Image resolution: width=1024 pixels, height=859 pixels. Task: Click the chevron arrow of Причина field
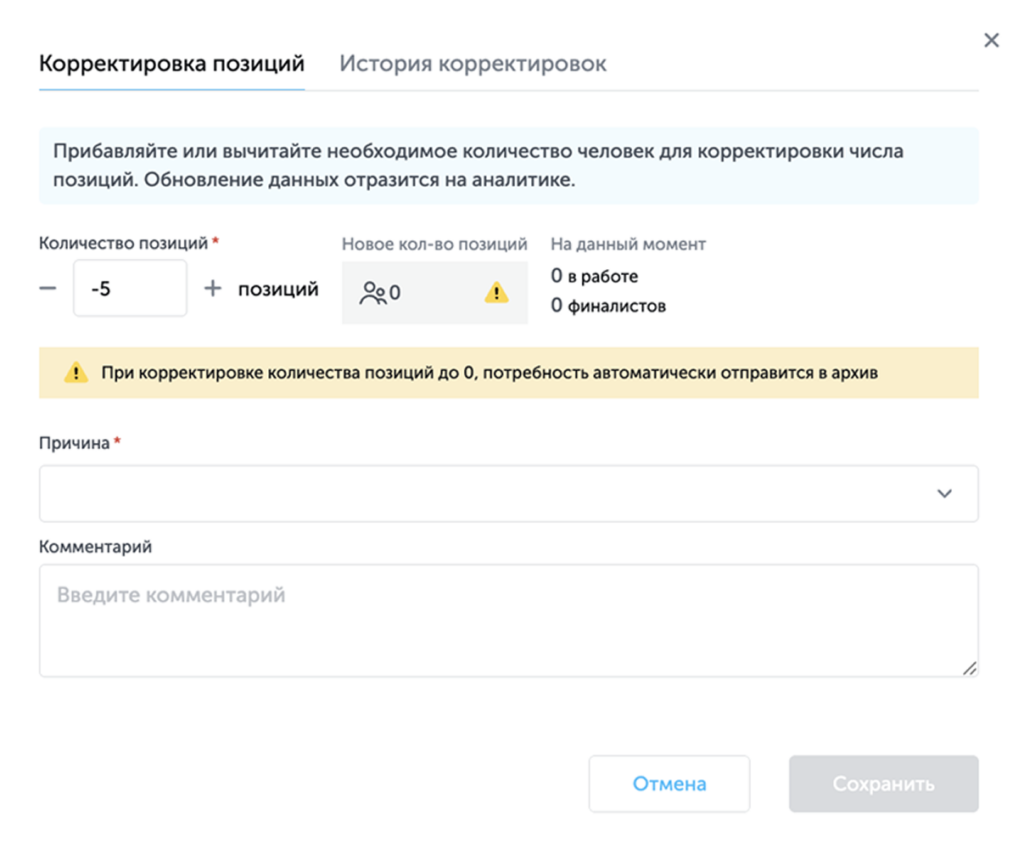click(x=944, y=494)
